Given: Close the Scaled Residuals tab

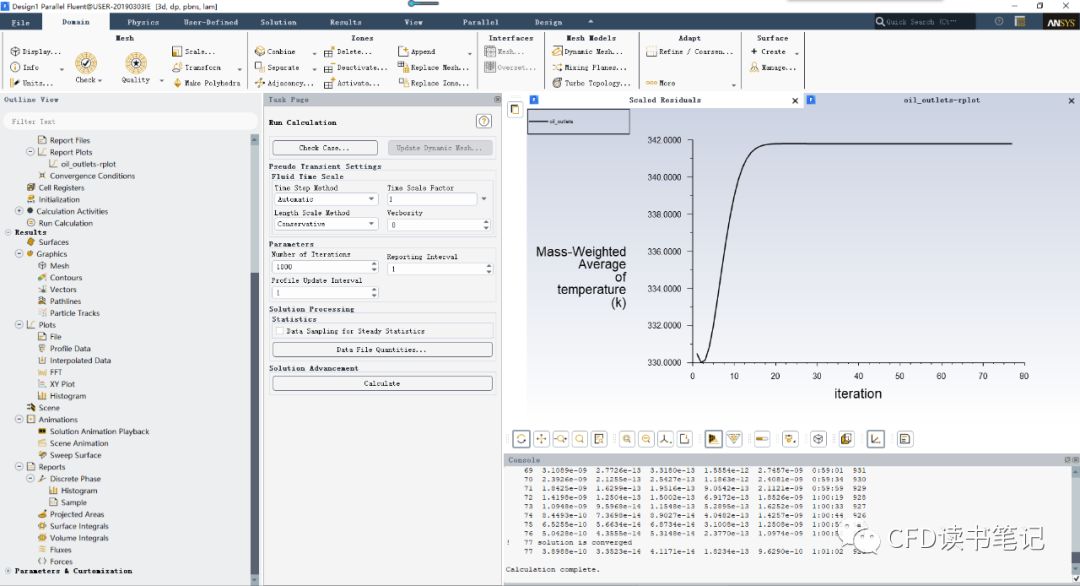Looking at the screenshot, I should click(x=795, y=101).
